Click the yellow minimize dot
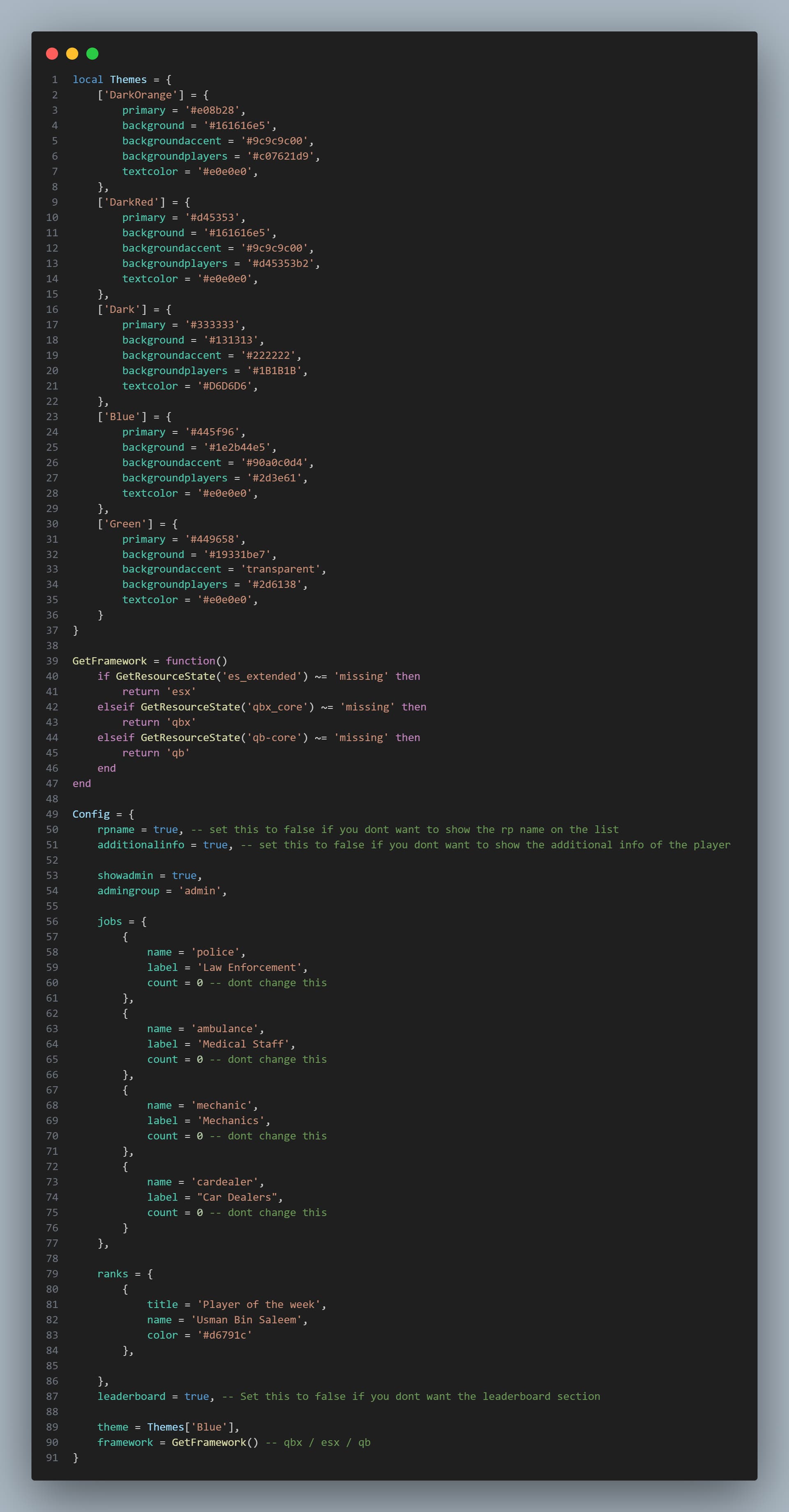789x1512 pixels. [72, 54]
